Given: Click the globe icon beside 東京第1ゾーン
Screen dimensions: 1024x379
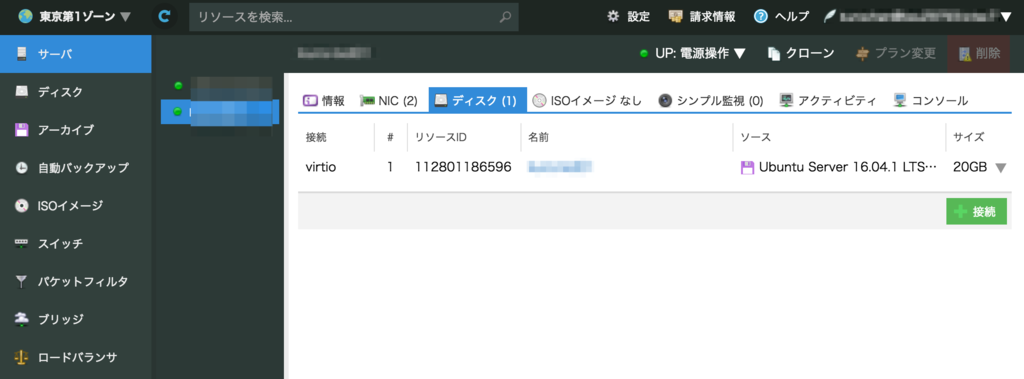Looking at the screenshot, I should [x=25, y=16].
